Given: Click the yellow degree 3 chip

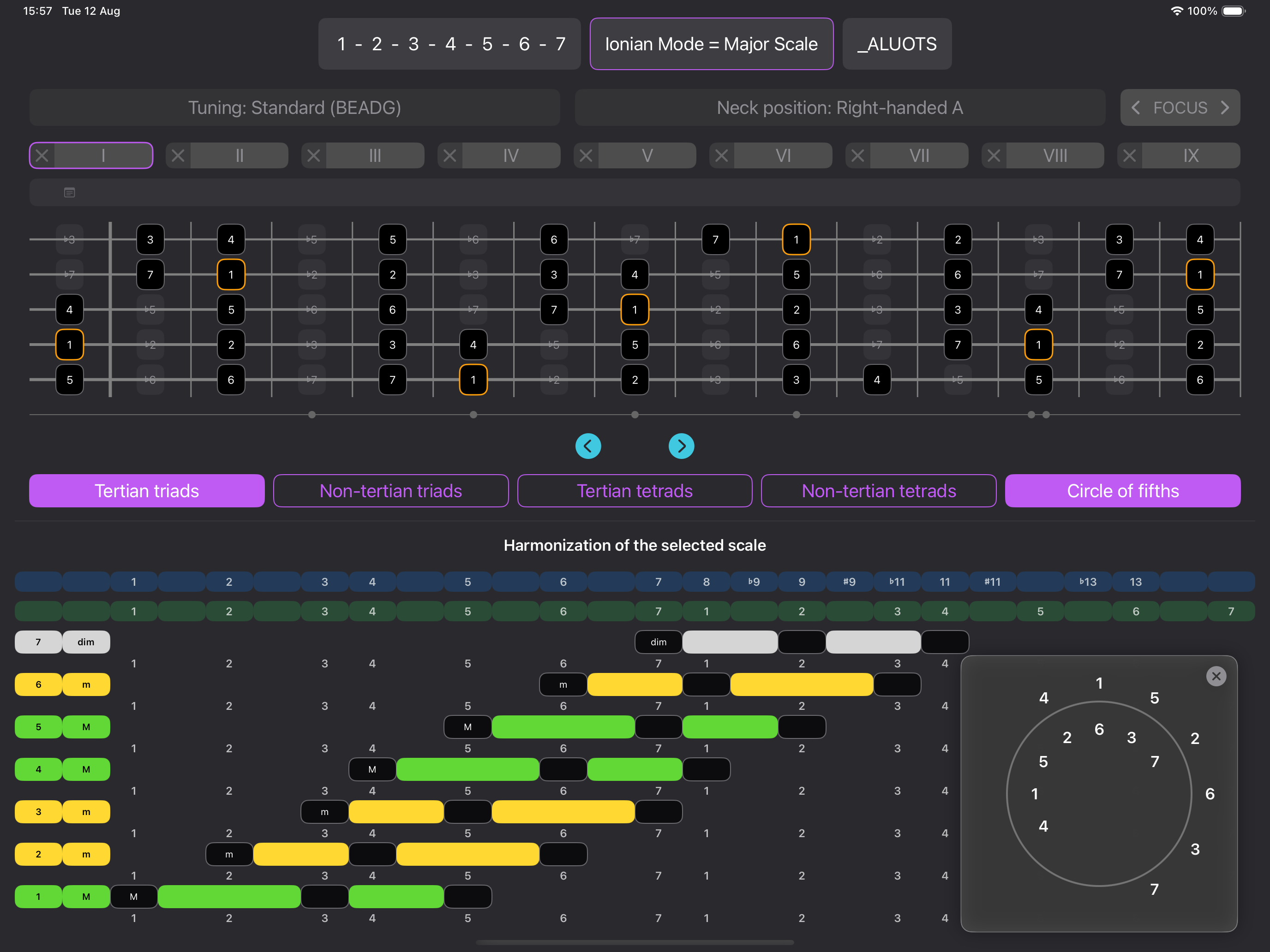Looking at the screenshot, I should [x=38, y=812].
